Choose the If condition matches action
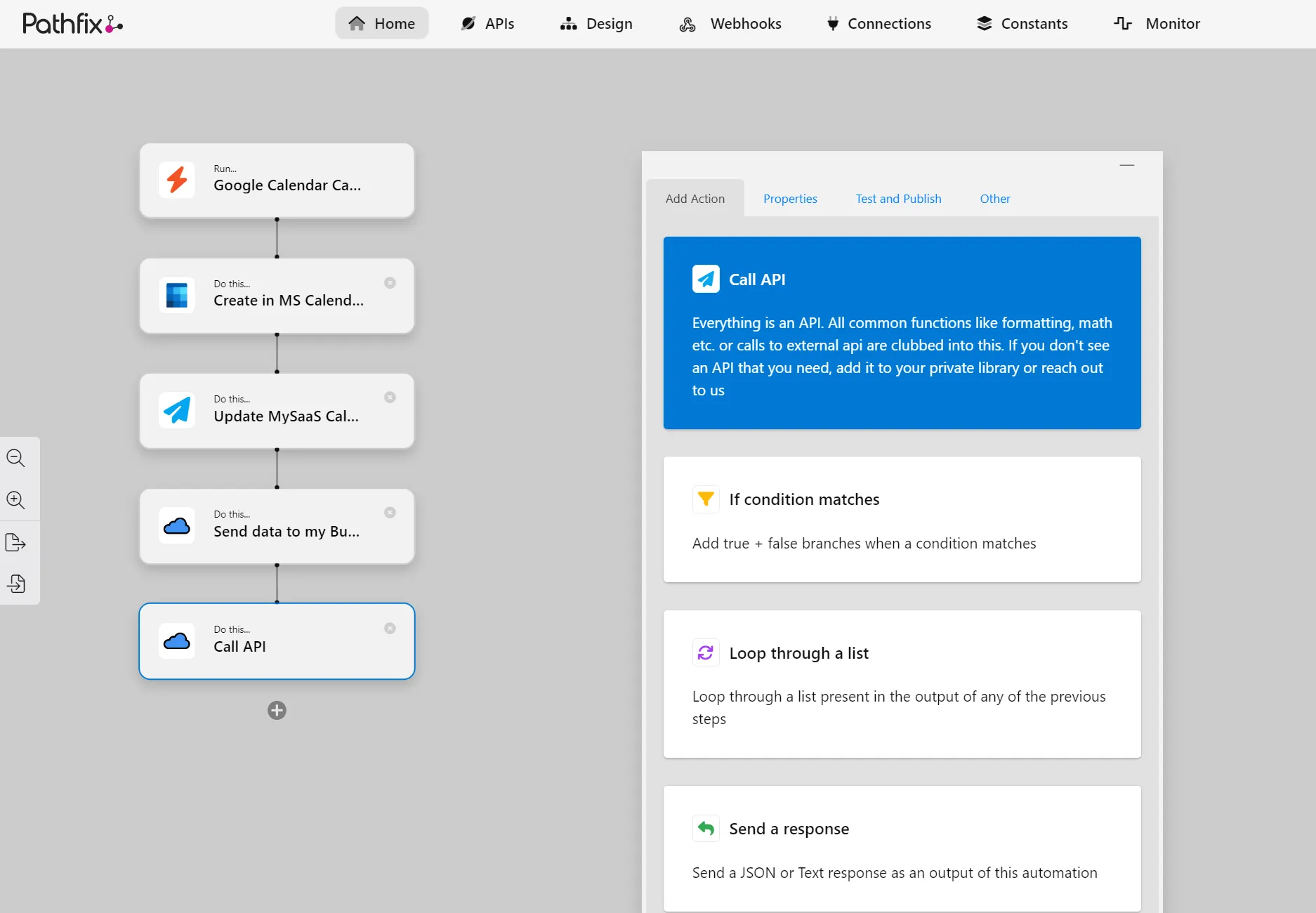The width and height of the screenshot is (1316, 913). tap(902, 520)
